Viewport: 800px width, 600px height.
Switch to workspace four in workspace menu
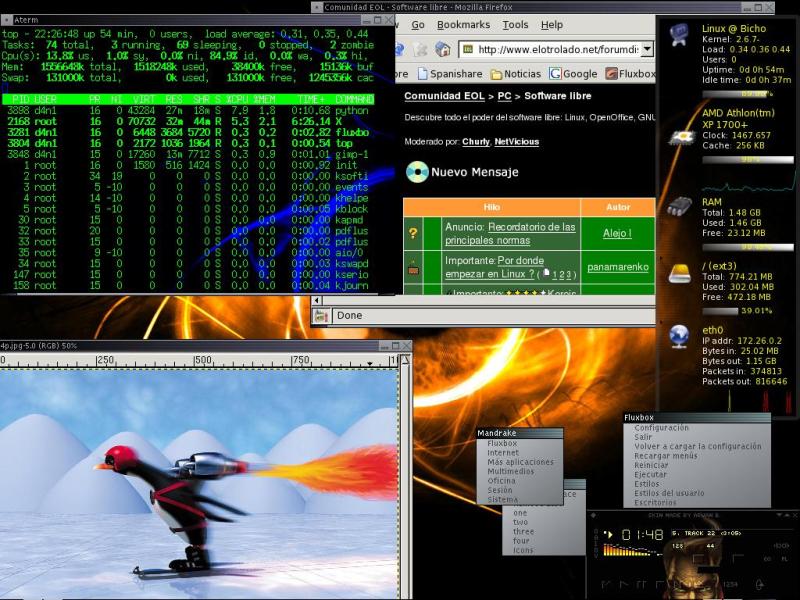coord(544,541)
